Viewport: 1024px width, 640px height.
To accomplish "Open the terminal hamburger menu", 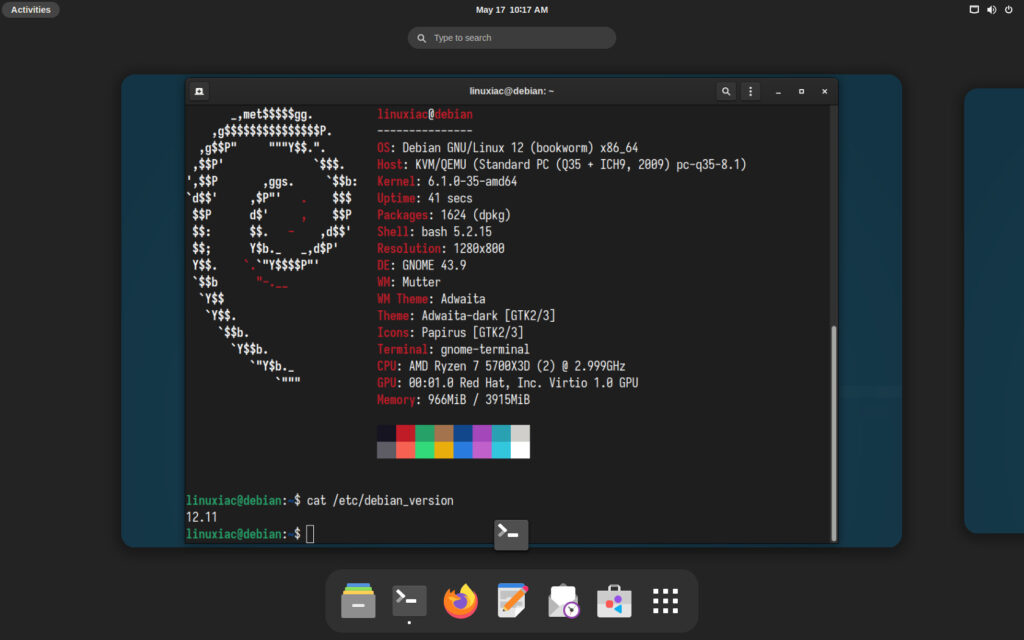I will [x=751, y=91].
